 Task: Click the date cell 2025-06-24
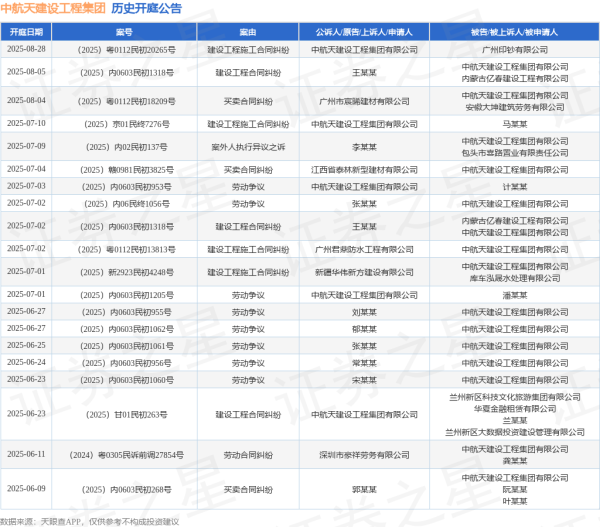tap(26, 362)
